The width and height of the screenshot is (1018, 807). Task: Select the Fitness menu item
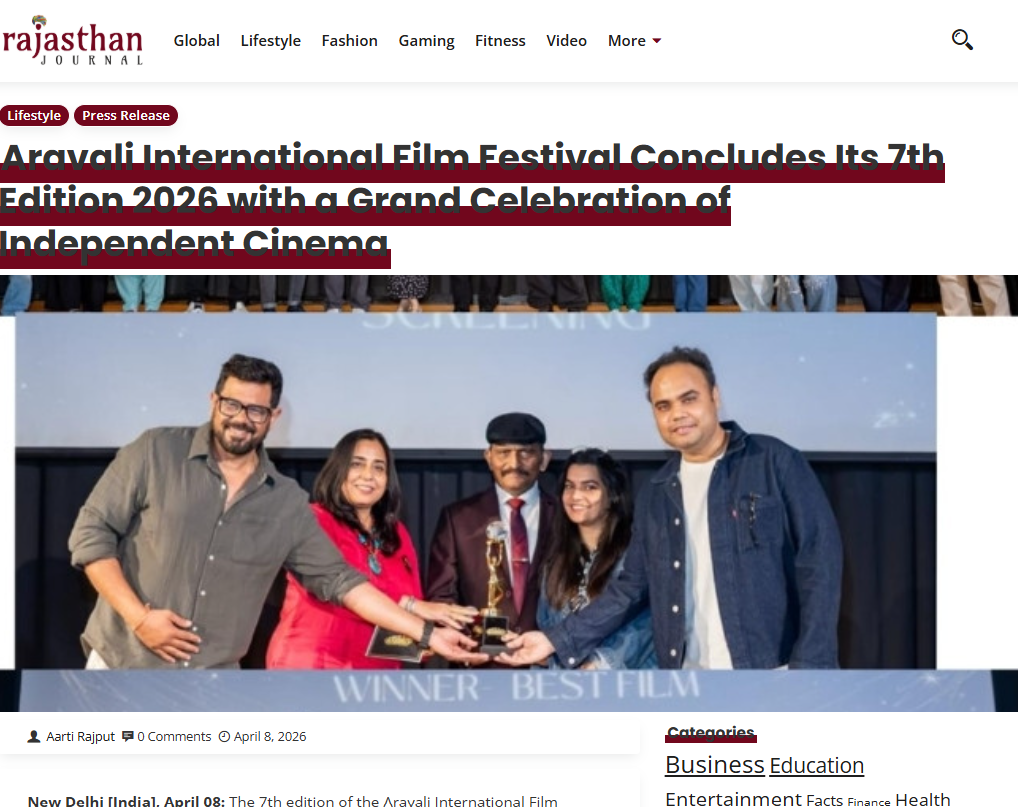(x=500, y=40)
